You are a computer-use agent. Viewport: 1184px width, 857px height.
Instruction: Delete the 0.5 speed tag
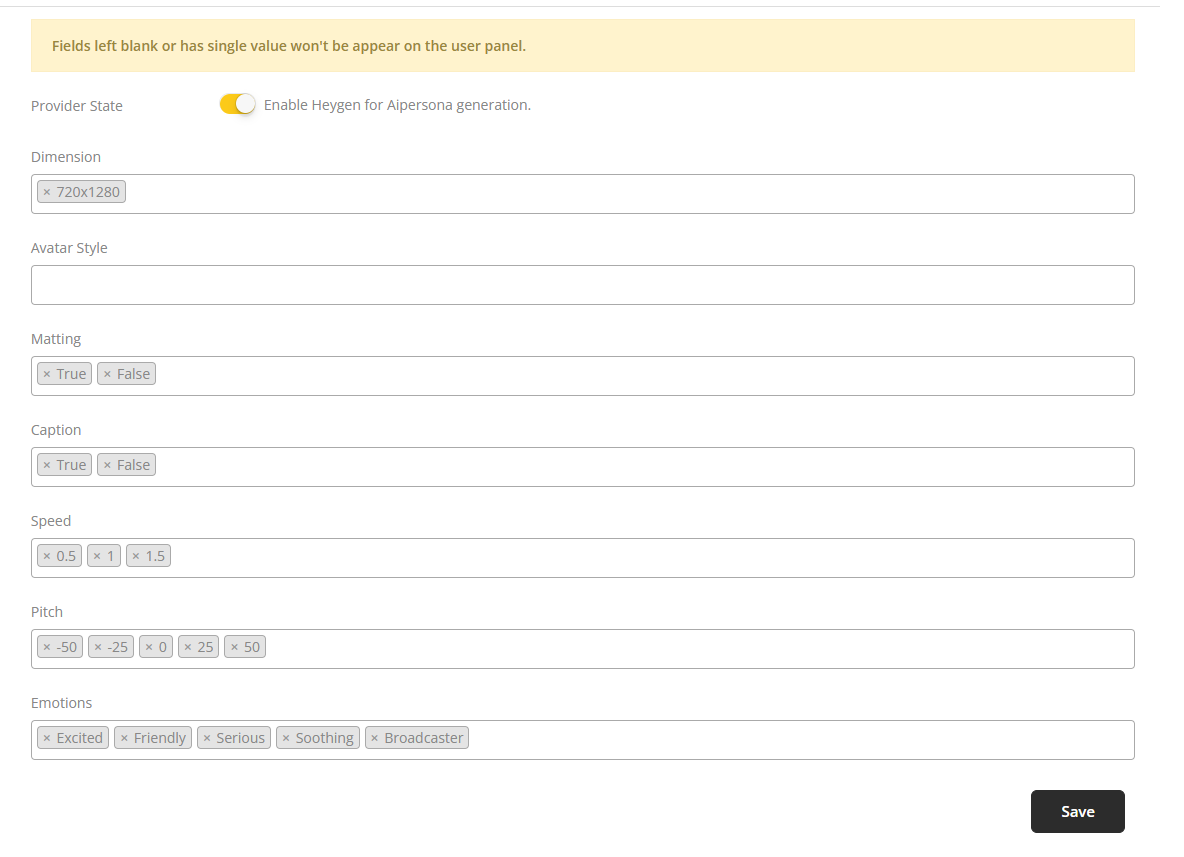point(46,556)
